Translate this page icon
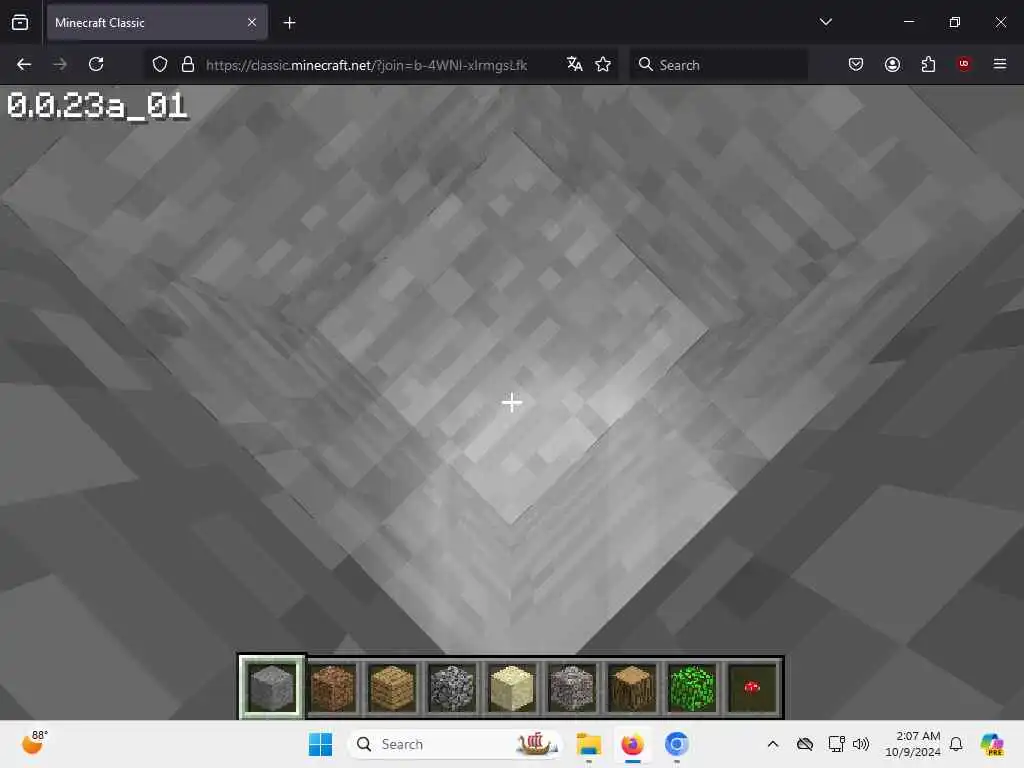The width and height of the screenshot is (1024, 768). coord(575,64)
